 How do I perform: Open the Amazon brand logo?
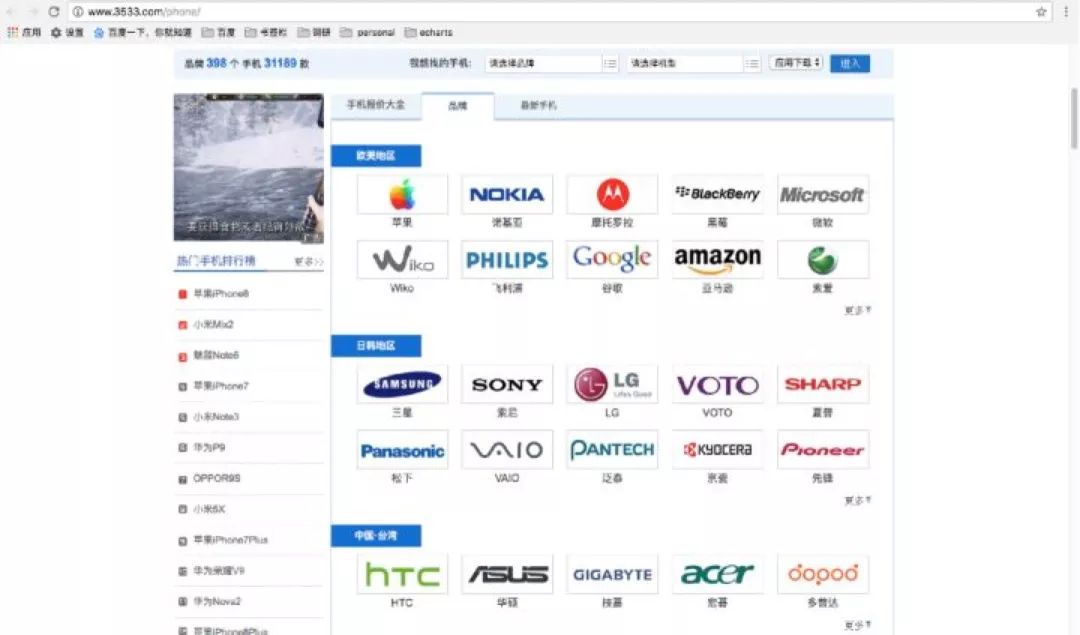(717, 260)
